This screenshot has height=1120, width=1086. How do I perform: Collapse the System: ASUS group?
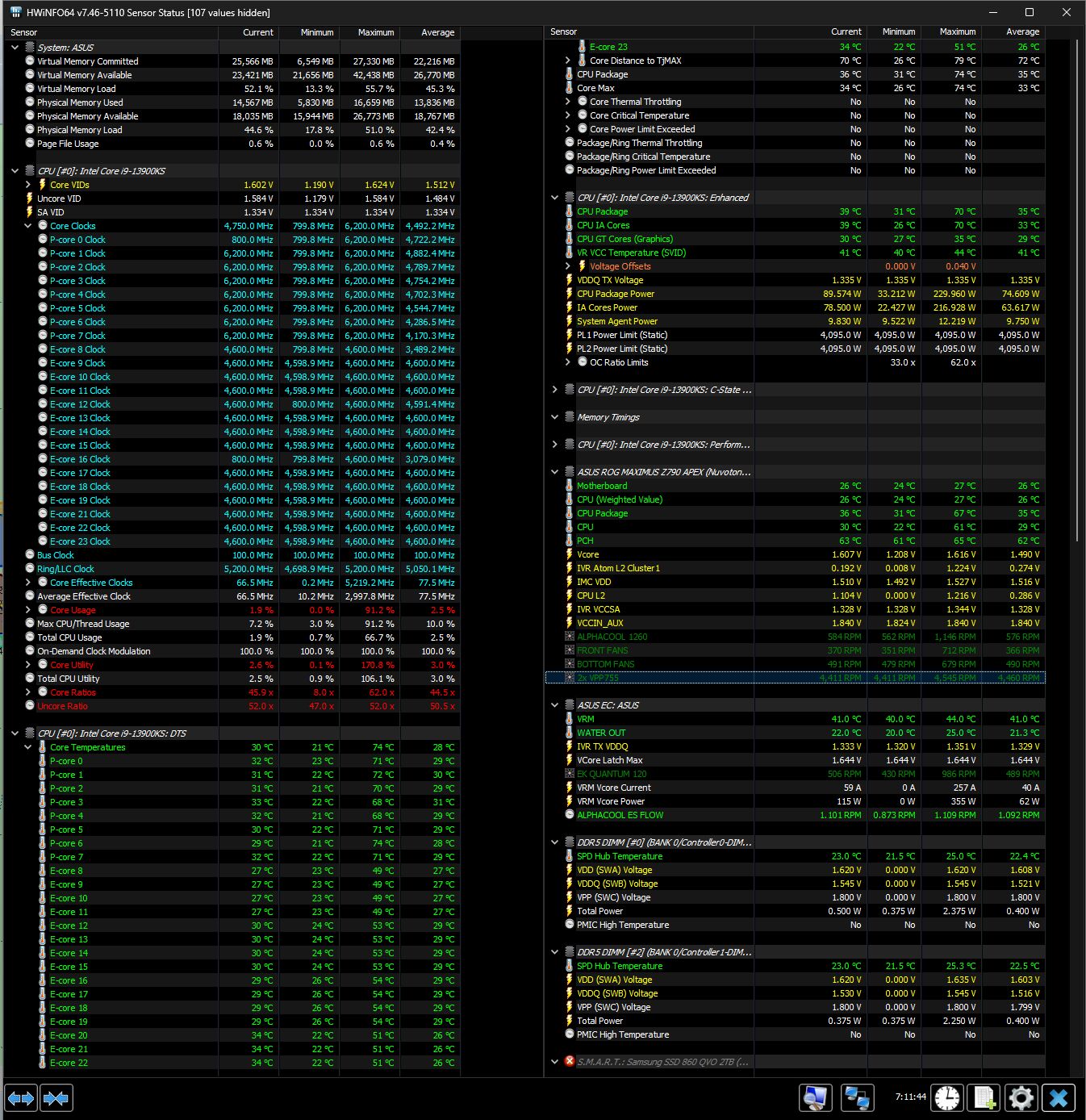[x=15, y=48]
